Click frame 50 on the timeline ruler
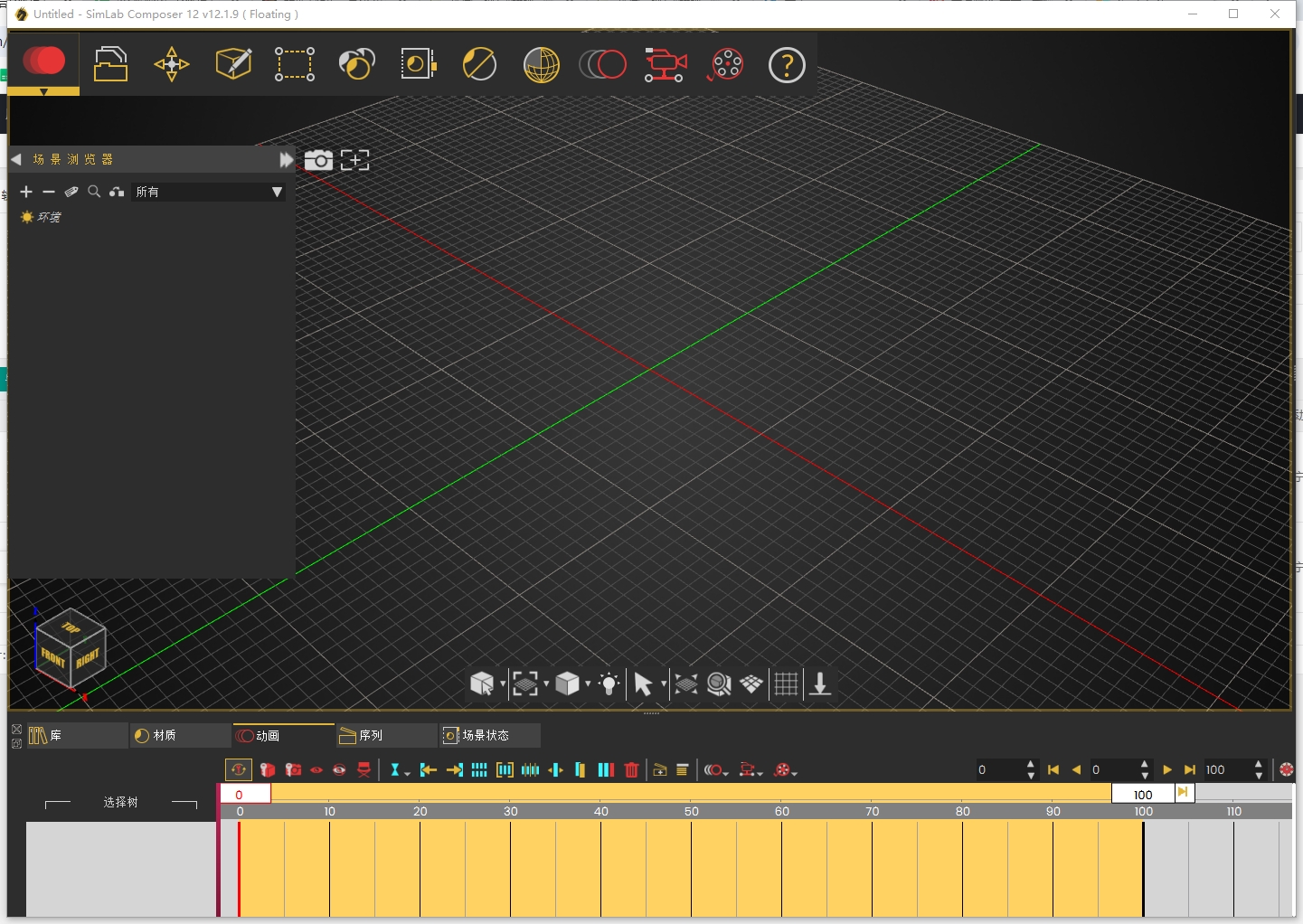Viewport: 1303px width, 924px height. click(691, 811)
